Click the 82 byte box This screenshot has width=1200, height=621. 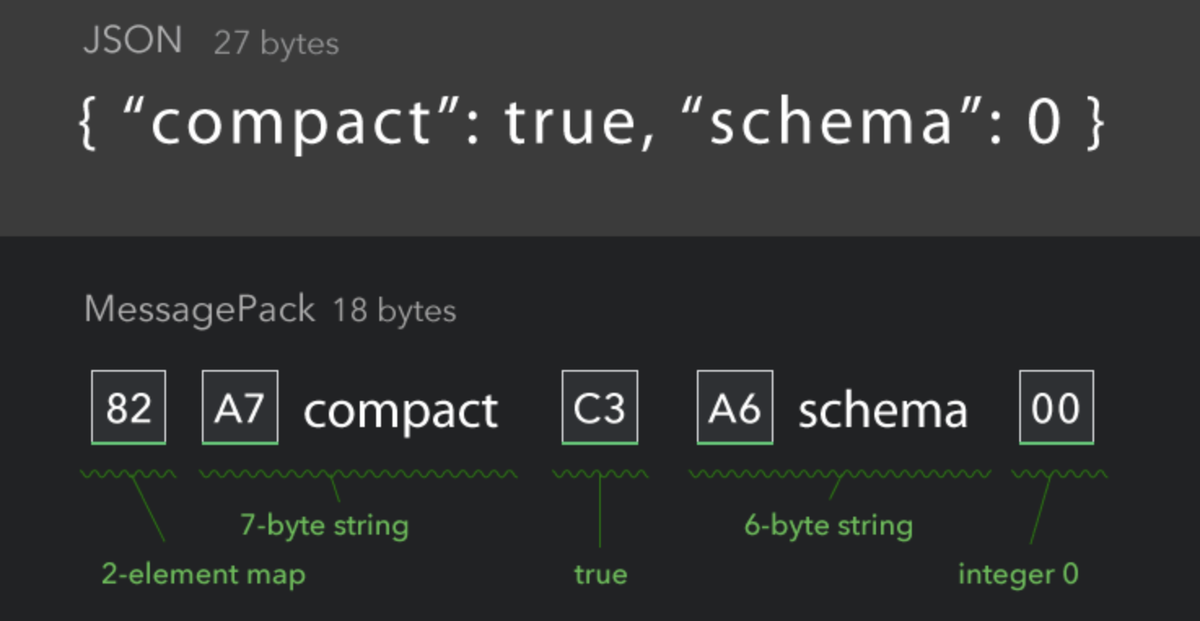coord(128,408)
